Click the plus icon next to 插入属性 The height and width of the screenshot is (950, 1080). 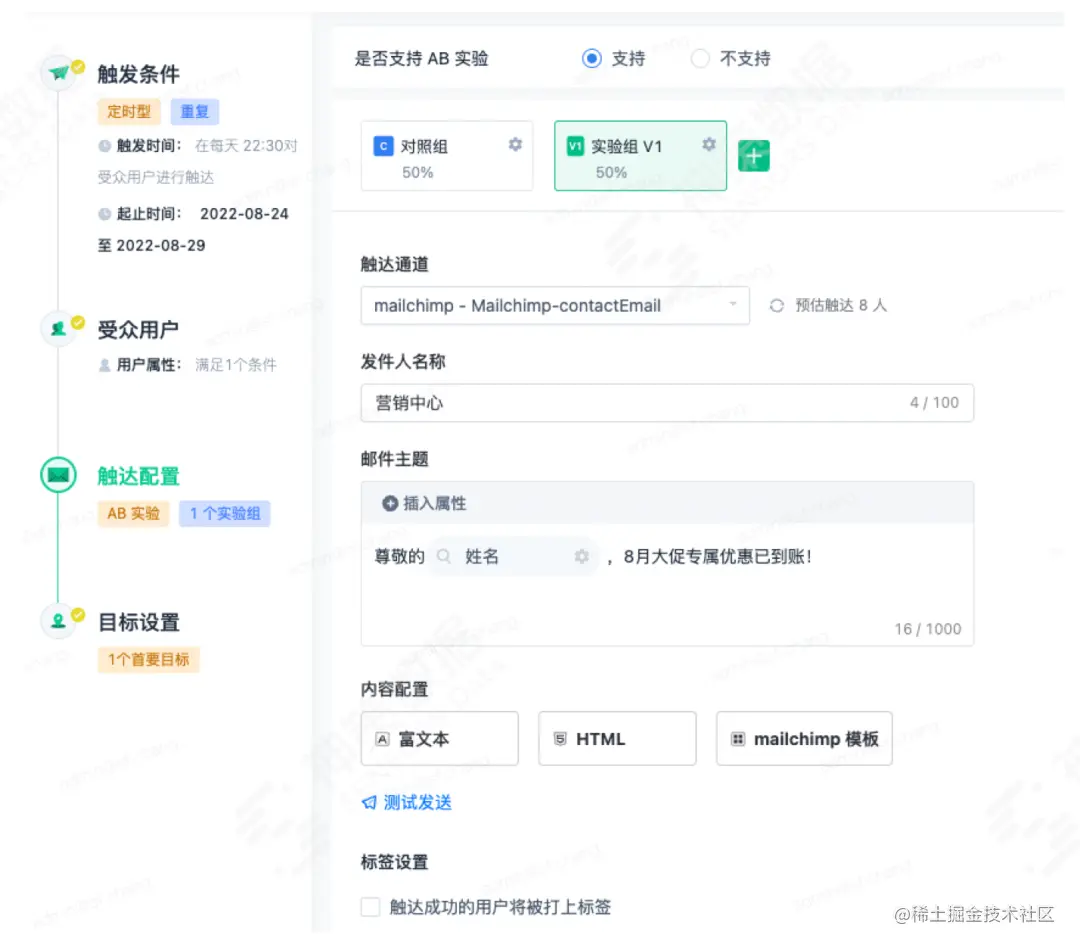pos(390,504)
